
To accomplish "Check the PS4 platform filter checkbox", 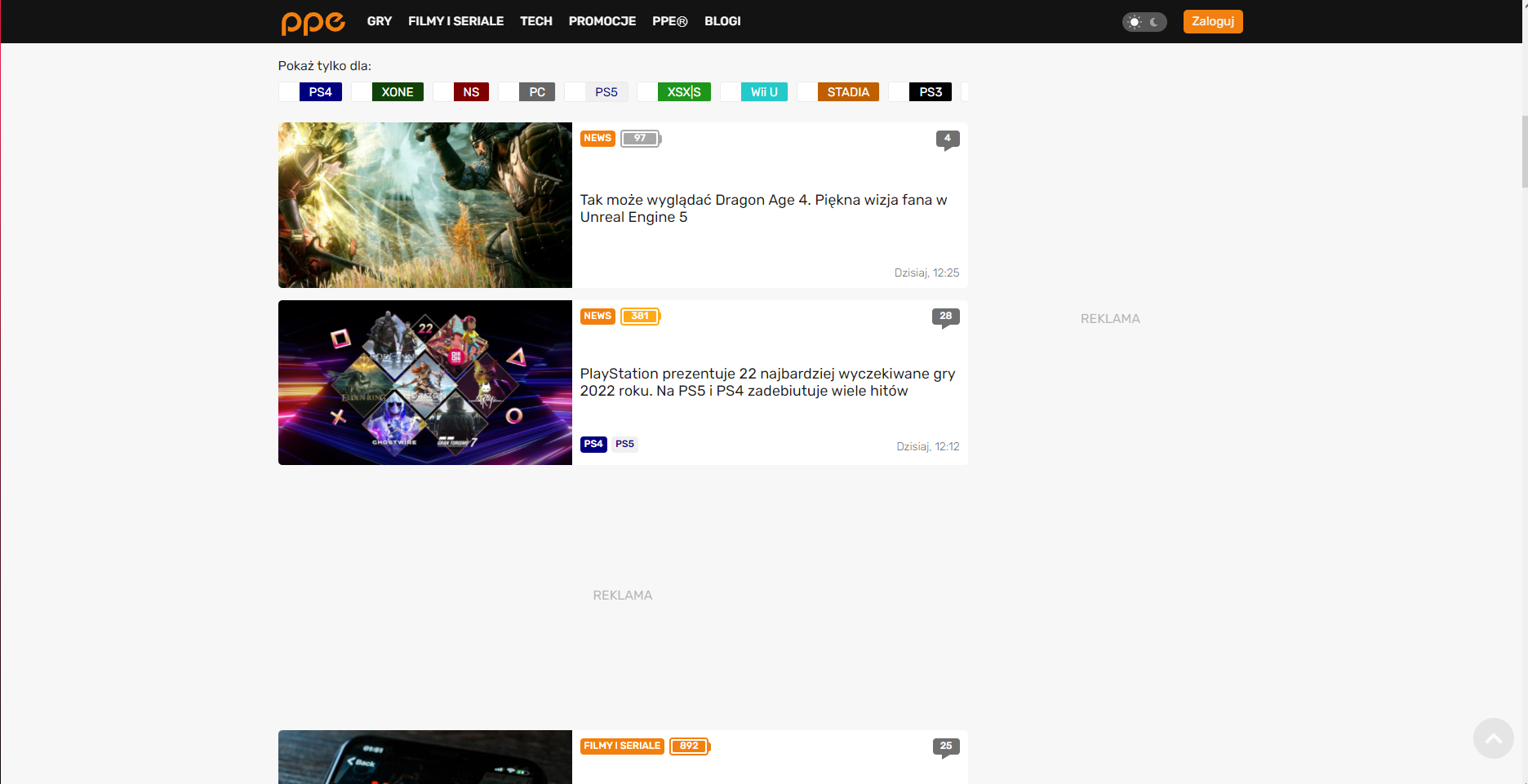I will (288, 92).
